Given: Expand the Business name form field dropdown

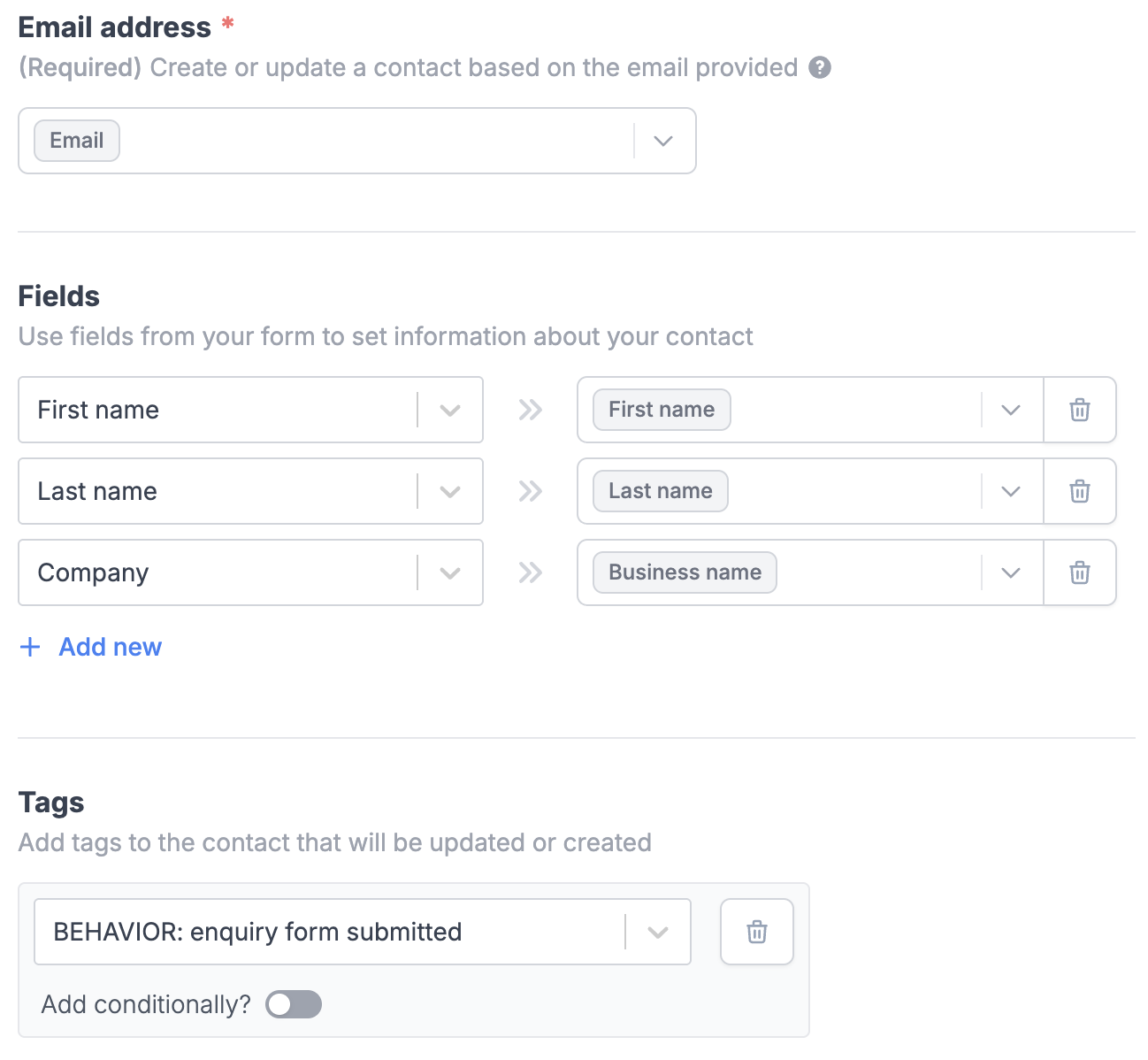Looking at the screenshot, I should coord(1011,572).
